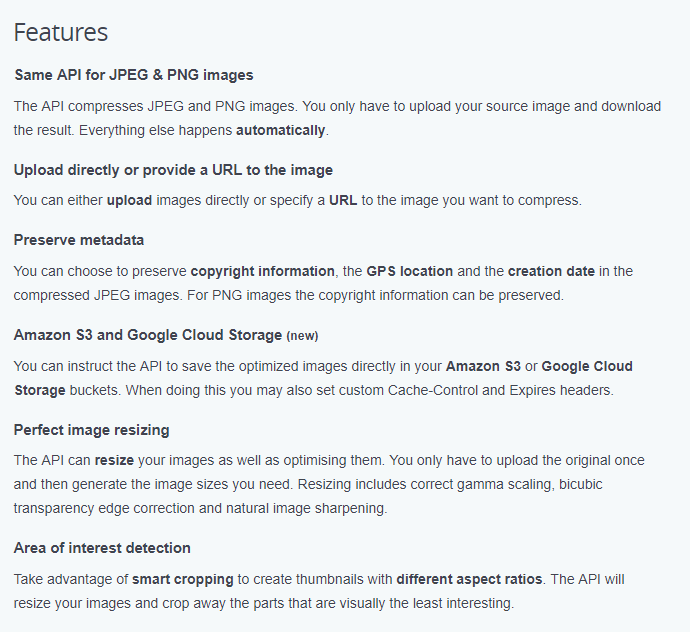Click the bold 'resize' word
Screen dimensions: 690x632
click(114, 461)
